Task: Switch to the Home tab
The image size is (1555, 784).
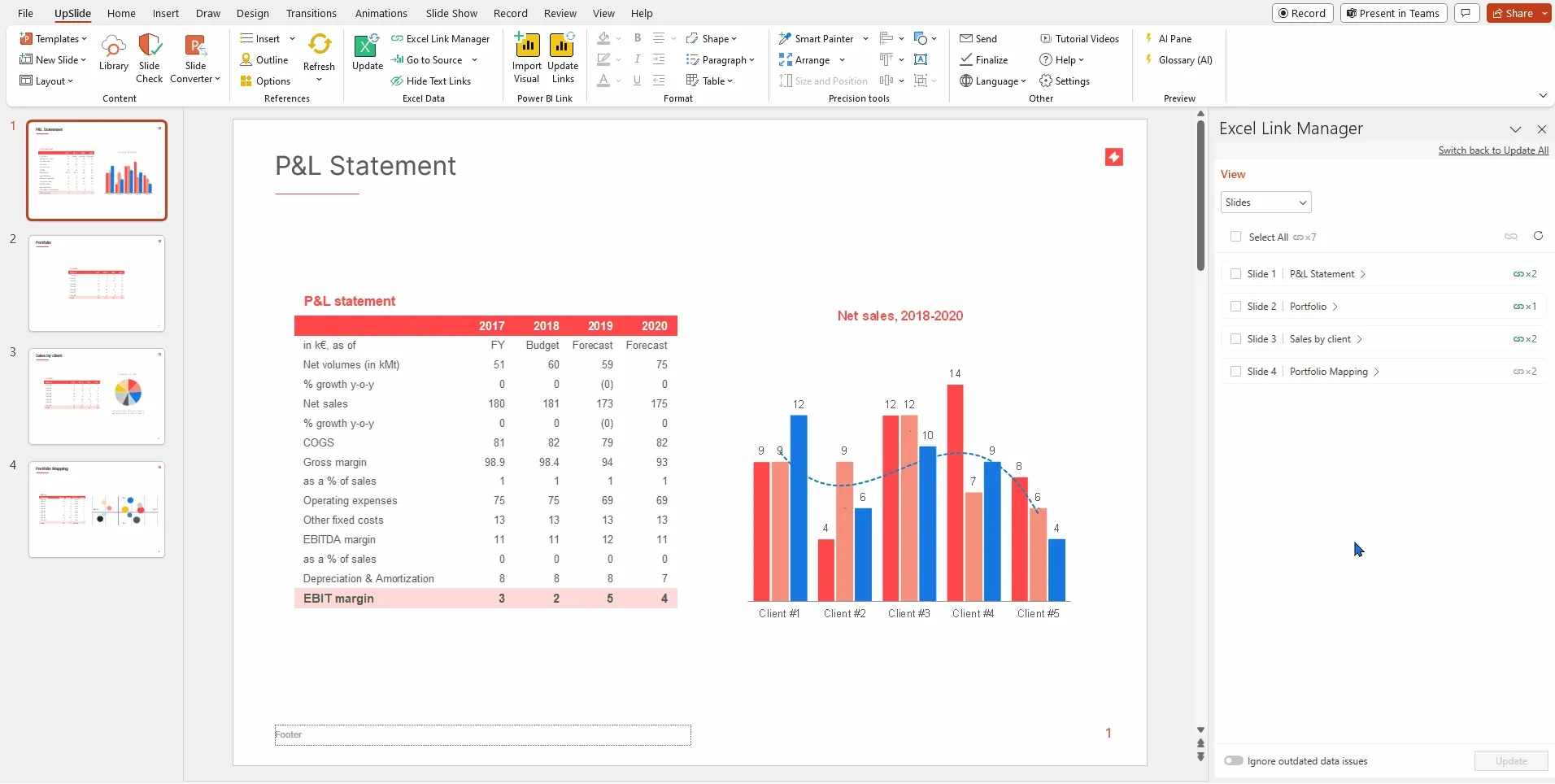Action: pos(121,13)
